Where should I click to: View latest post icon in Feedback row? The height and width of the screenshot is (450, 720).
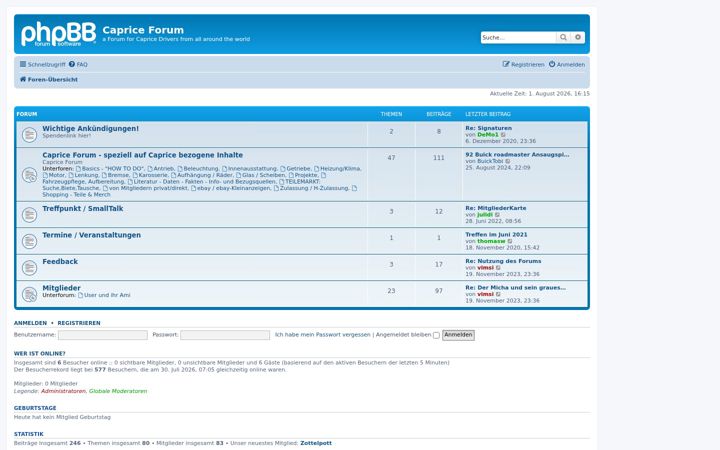point(498,268)
